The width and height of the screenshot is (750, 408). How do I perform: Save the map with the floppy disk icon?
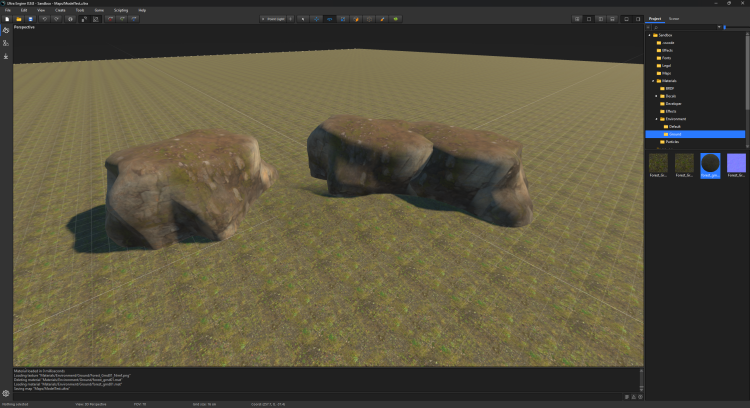30,18
